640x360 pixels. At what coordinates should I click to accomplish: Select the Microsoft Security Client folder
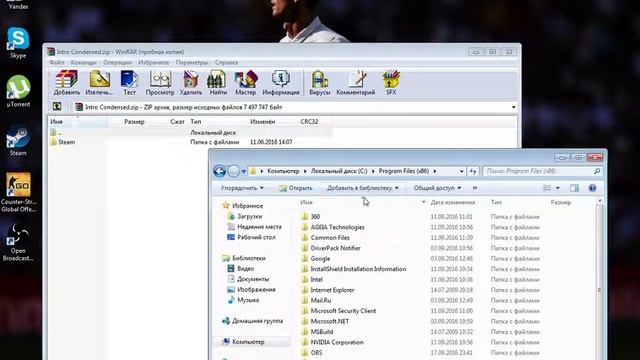coord(343,311)
